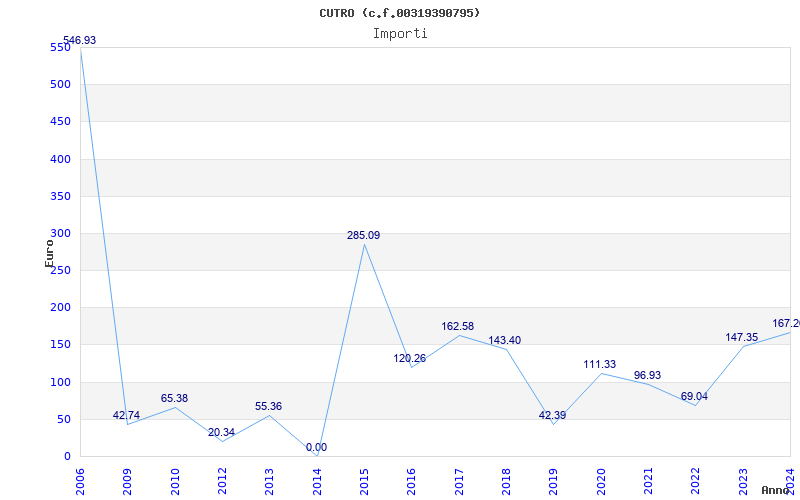Click y-axis tick 0

coord(67,457)
